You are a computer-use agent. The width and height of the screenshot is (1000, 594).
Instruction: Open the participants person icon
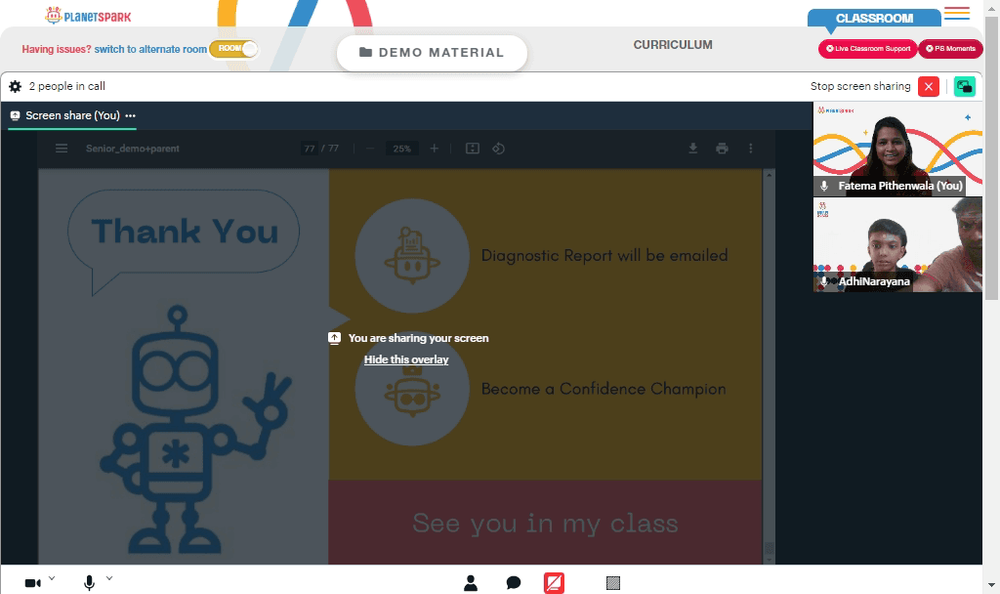pyautogui.click(x=471, y=583)
